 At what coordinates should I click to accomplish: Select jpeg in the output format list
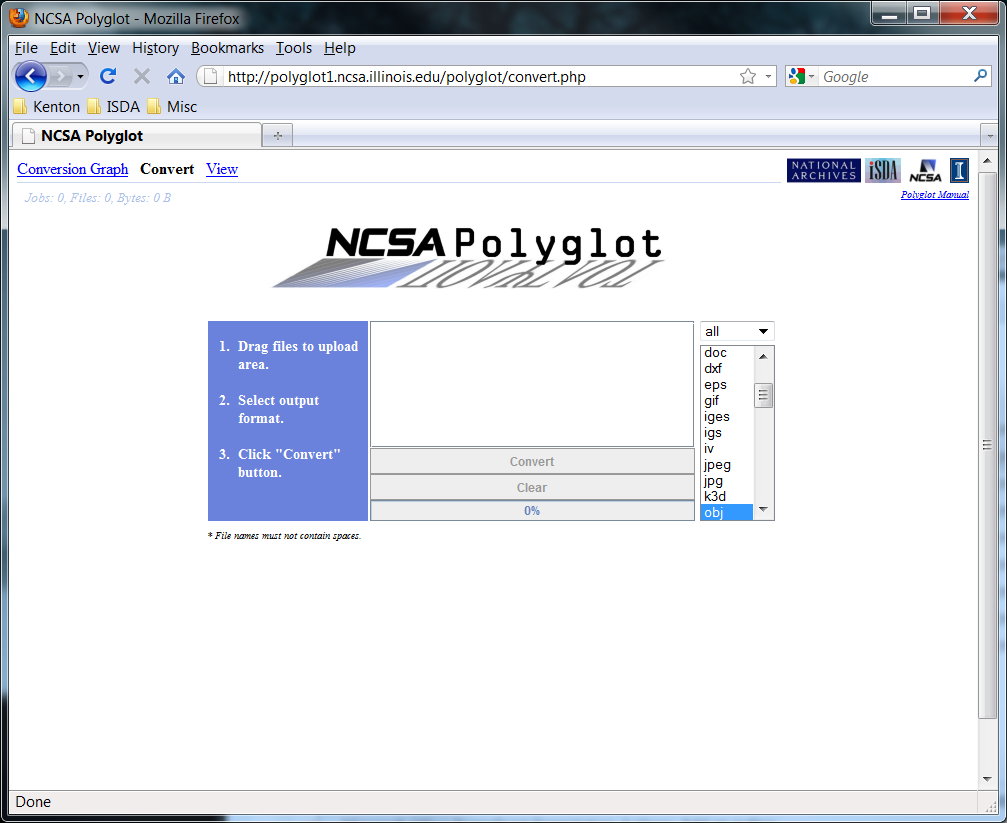tap(726, 465)
